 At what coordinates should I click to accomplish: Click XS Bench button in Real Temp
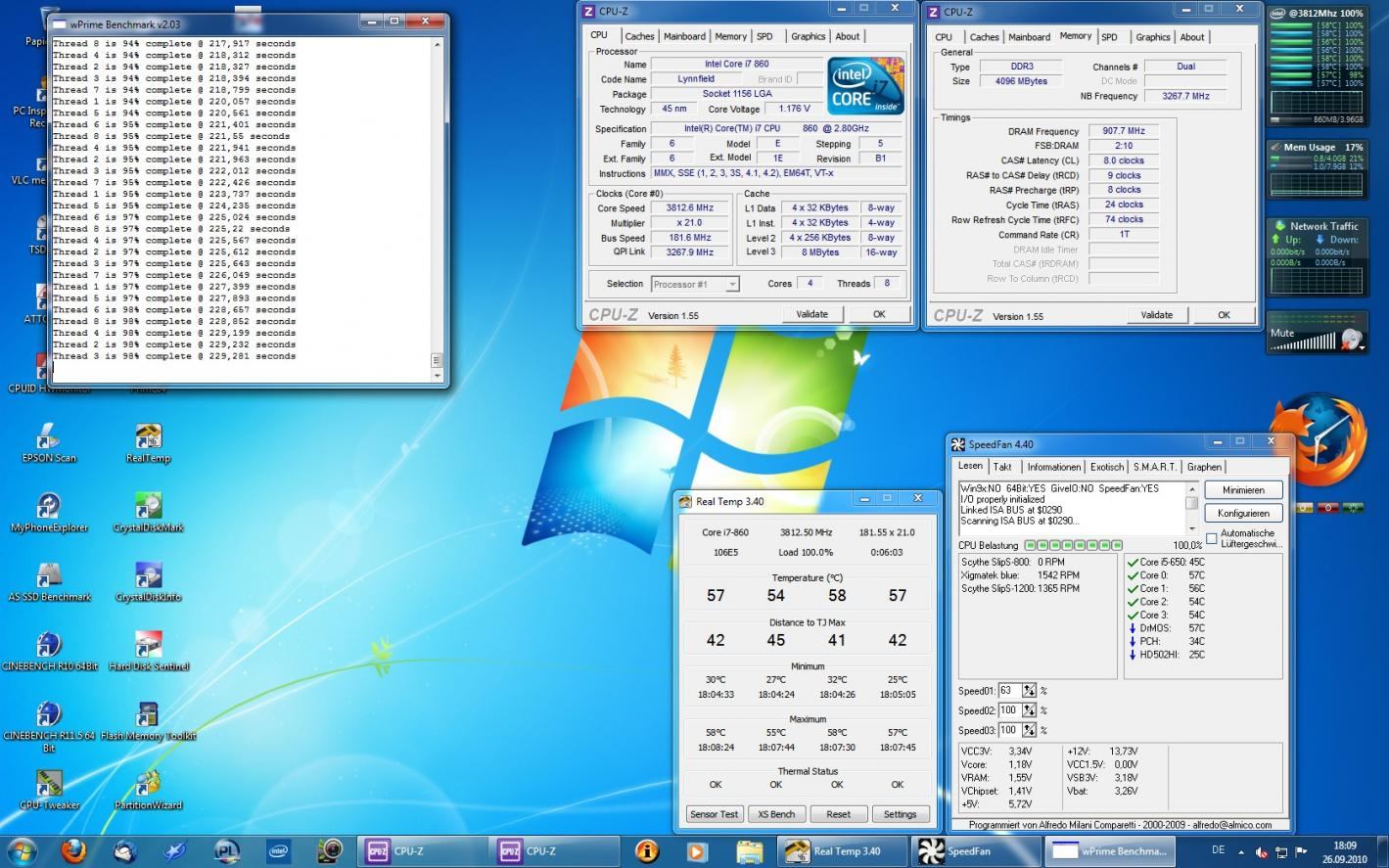[x=776, y=814]
